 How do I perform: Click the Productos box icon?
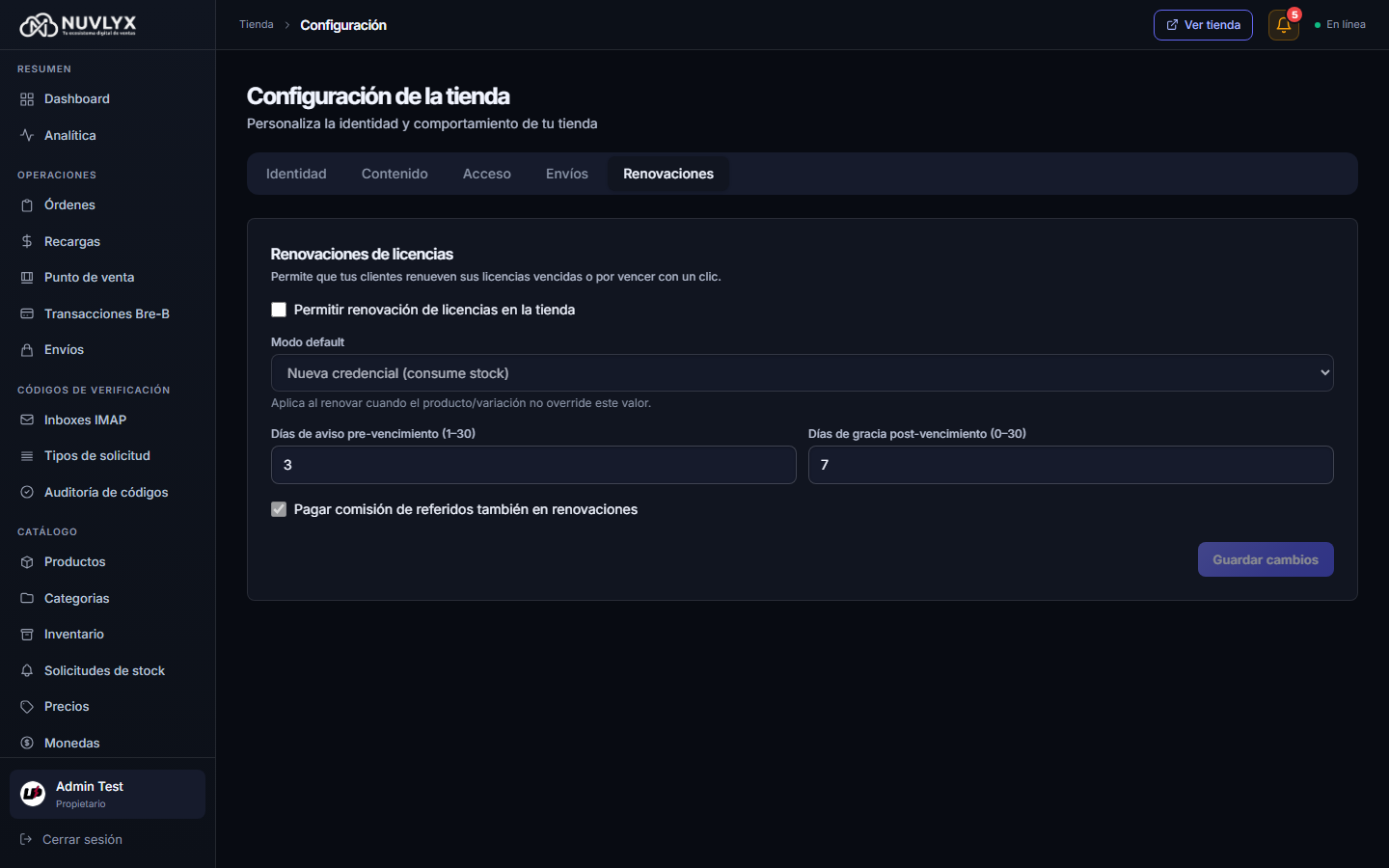tap(27, 562)
